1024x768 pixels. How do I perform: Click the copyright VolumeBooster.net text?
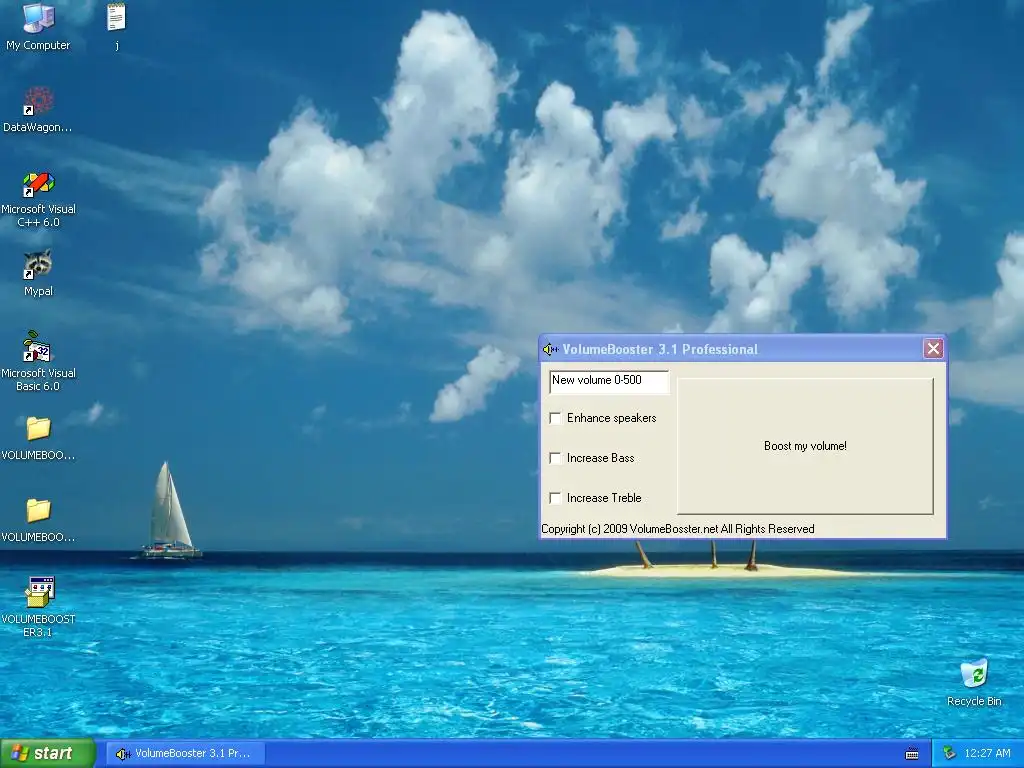click(678, 529)
